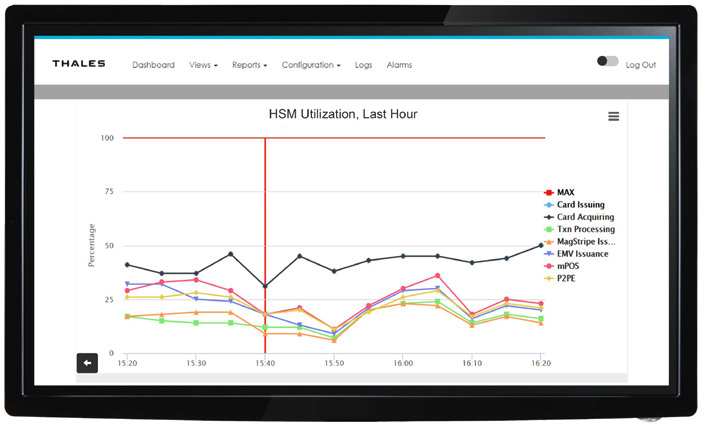Go to the Logs page
The width and height of the screenshot is (702, 425).
(x=363, y=65)
